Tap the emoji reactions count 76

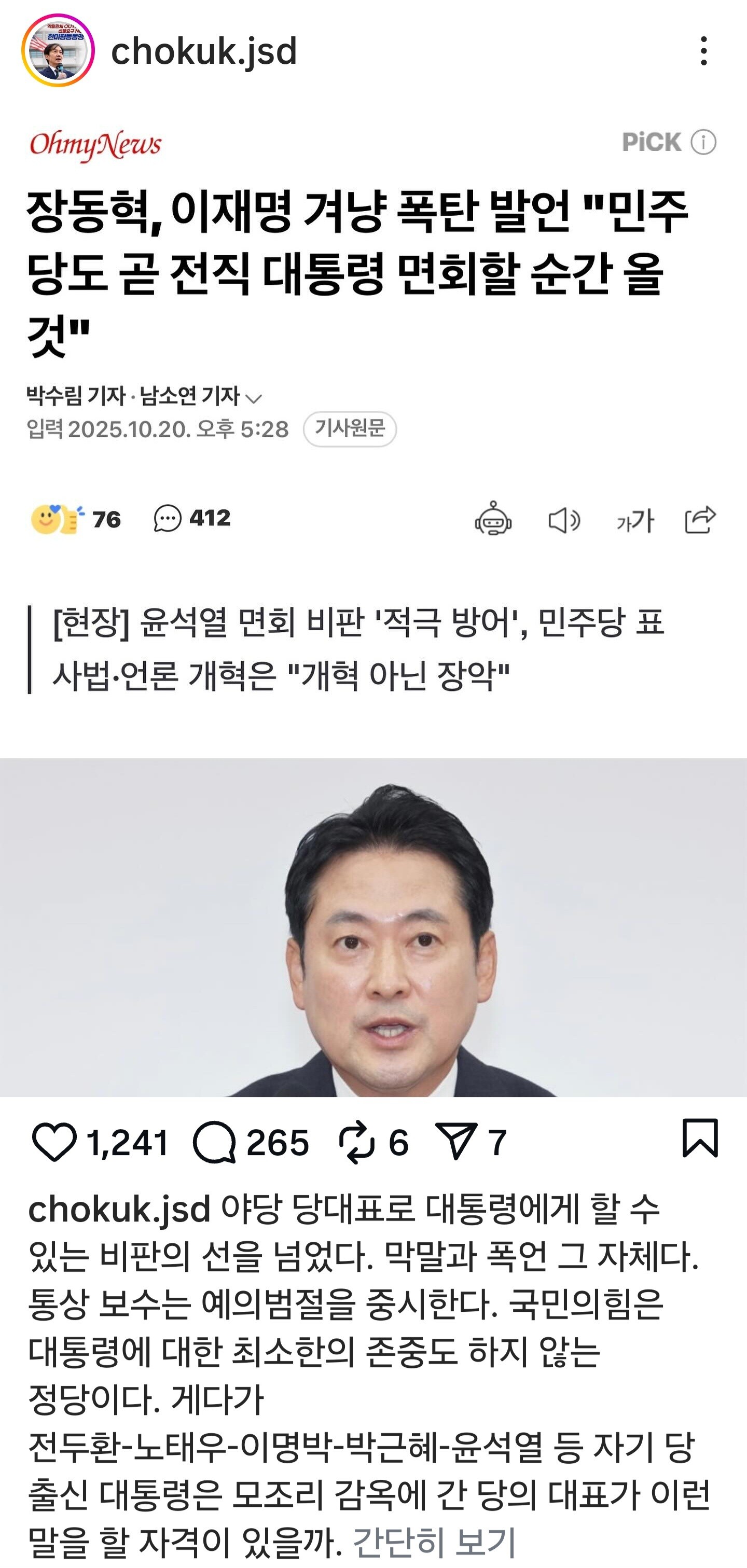tap(76, 519)
